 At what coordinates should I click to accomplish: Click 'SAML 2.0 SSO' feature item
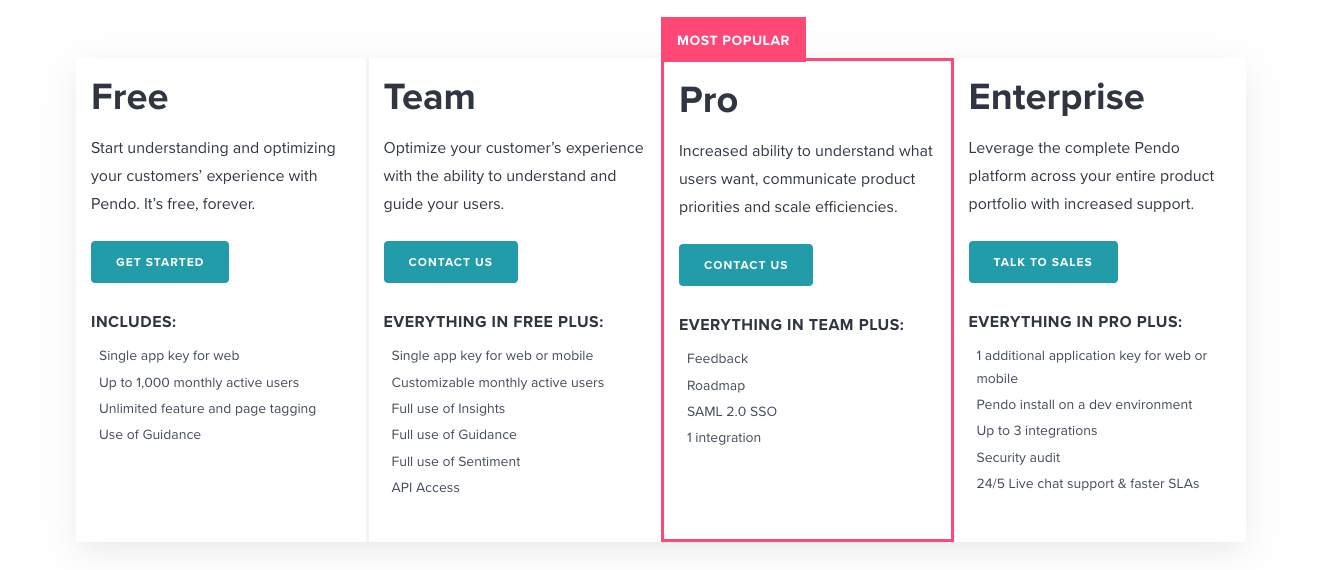tap(732, 412)
